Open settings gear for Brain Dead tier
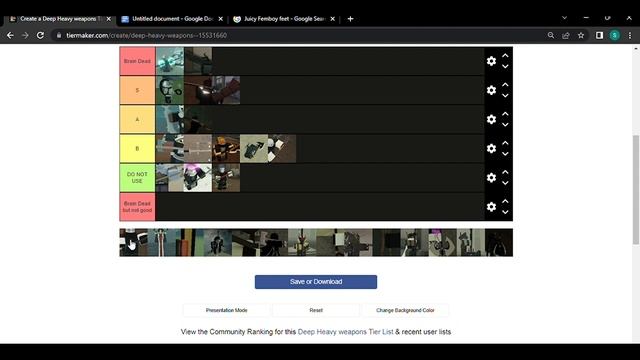 click(x=491, y=61)
